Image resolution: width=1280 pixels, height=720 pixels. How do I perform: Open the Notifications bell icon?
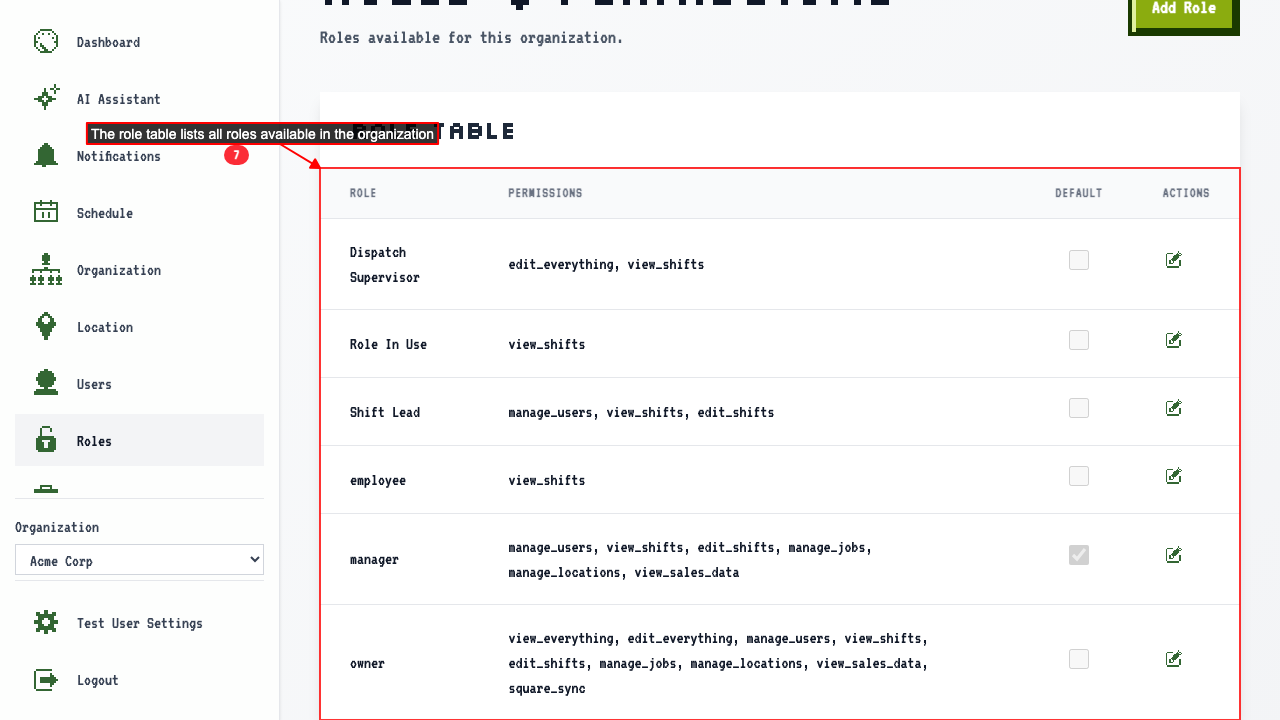(x=46, y=155)
